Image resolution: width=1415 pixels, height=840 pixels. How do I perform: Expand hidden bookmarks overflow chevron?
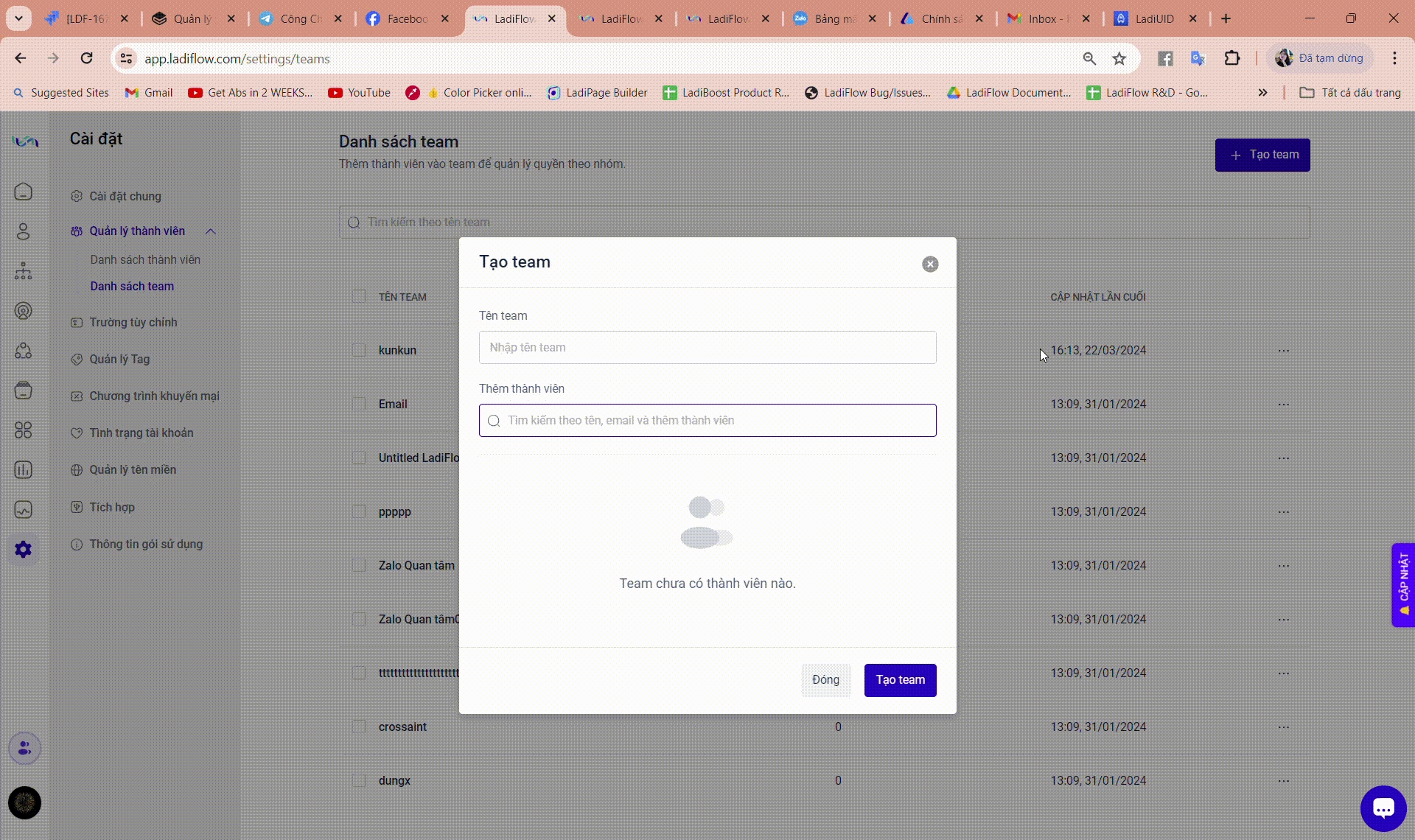coord(1262,93)
